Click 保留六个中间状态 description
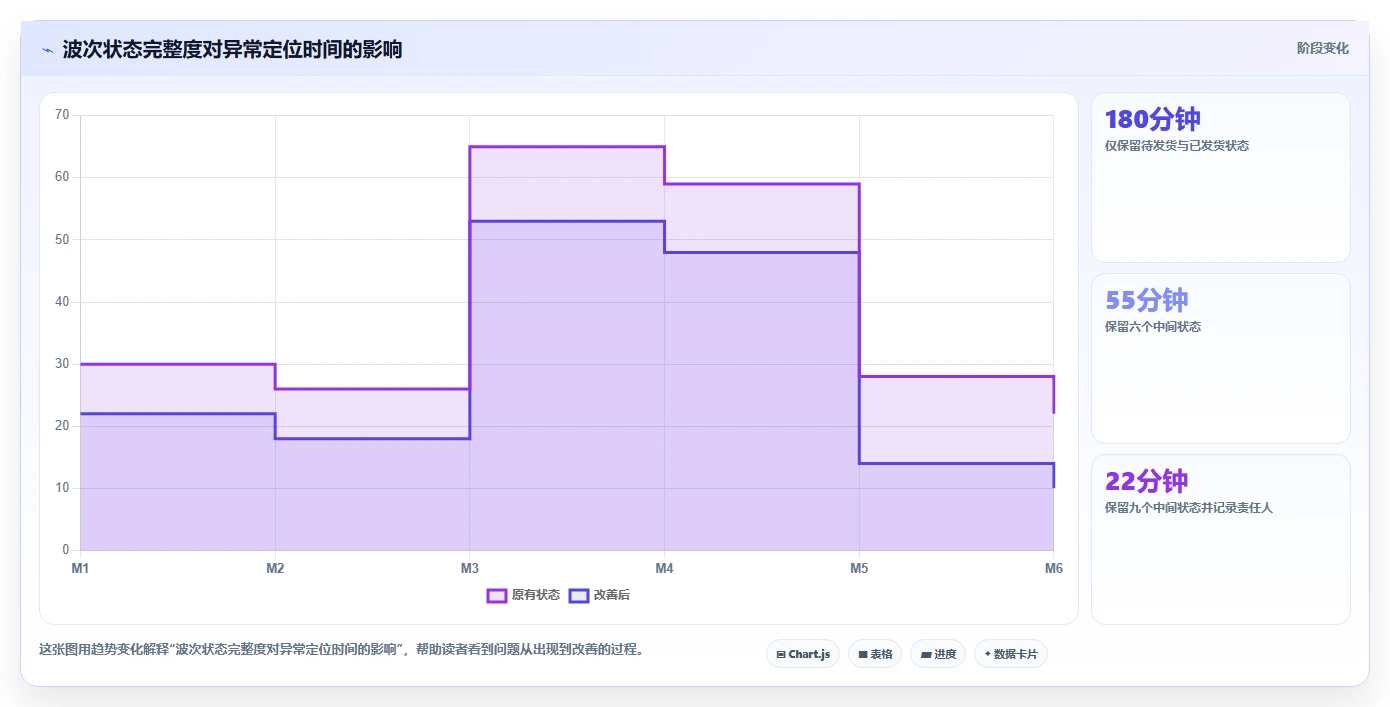The width and height of the screenshot is (1390, 707). click(1153, 326)
